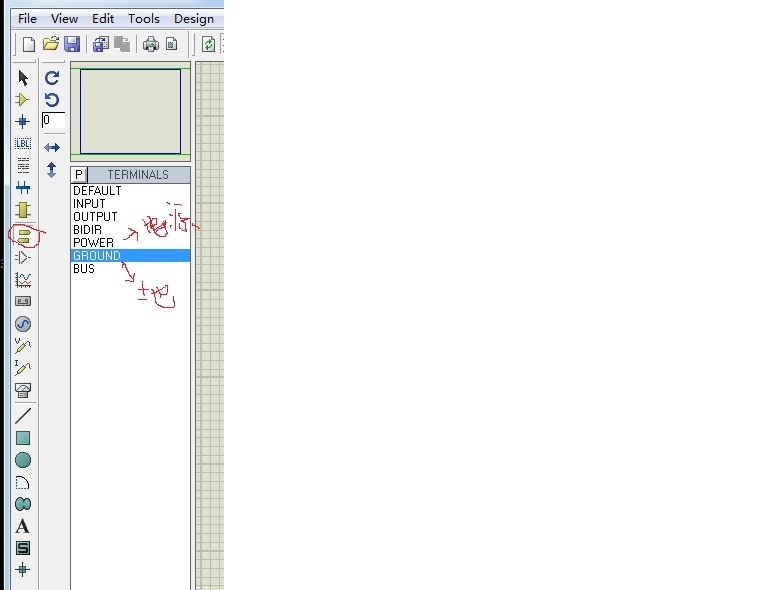The height and width of the screenshot is (590, 768).
Task: Flip horizontally with X-mirror icon
Action: coord(52,147)
